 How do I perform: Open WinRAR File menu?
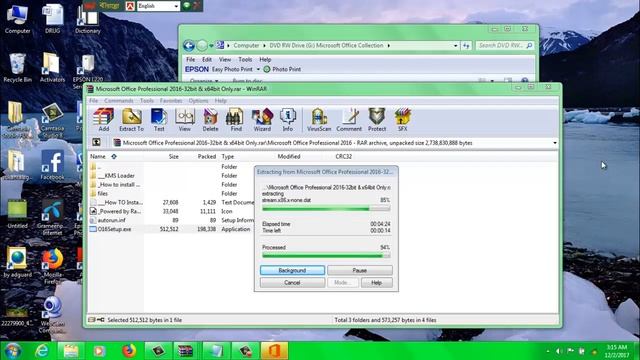(93, 100)
